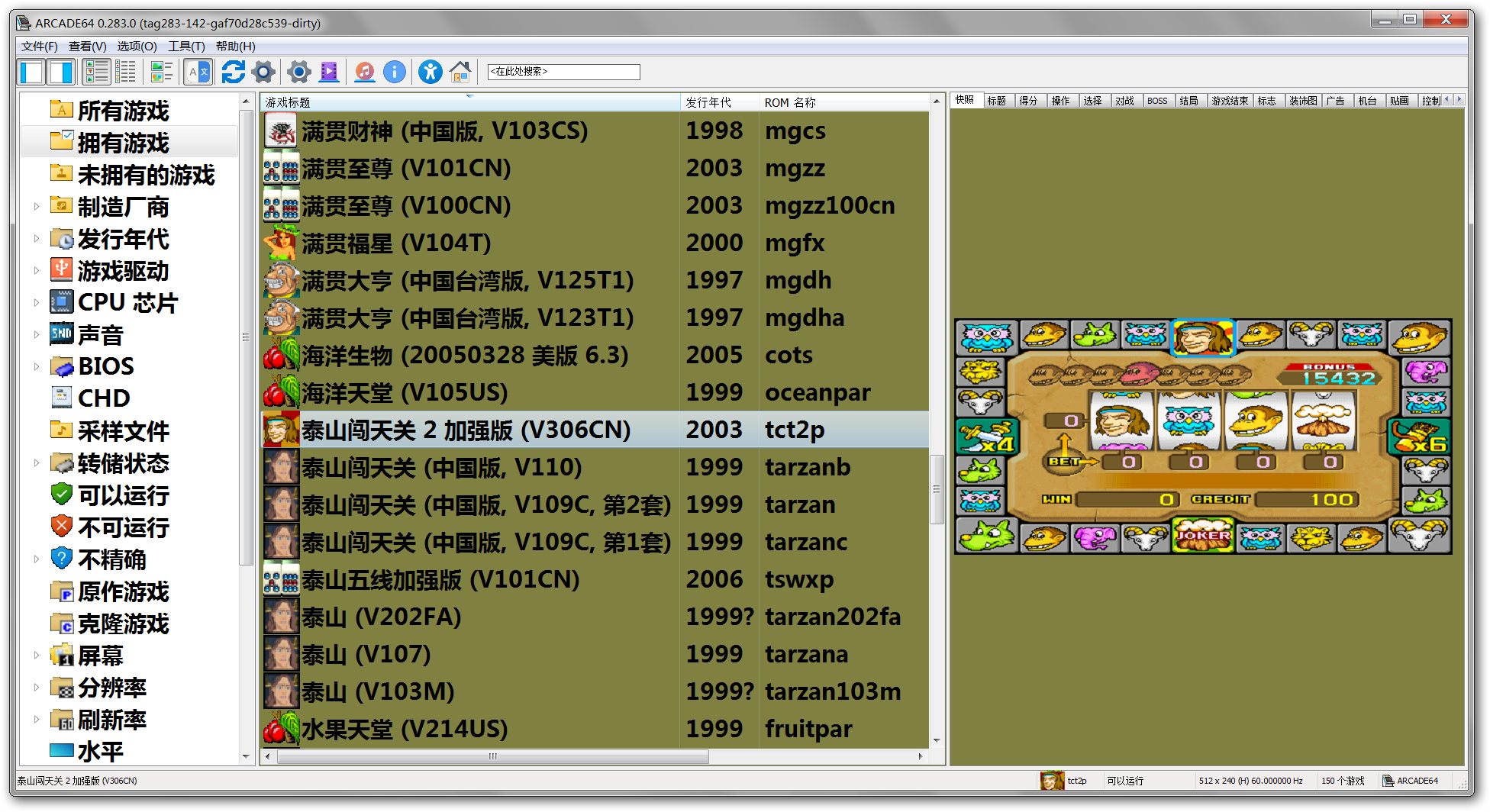The image size is (1490, 812).
Task: Toggle the right picture panel button
Action: (x=61, y=72)
